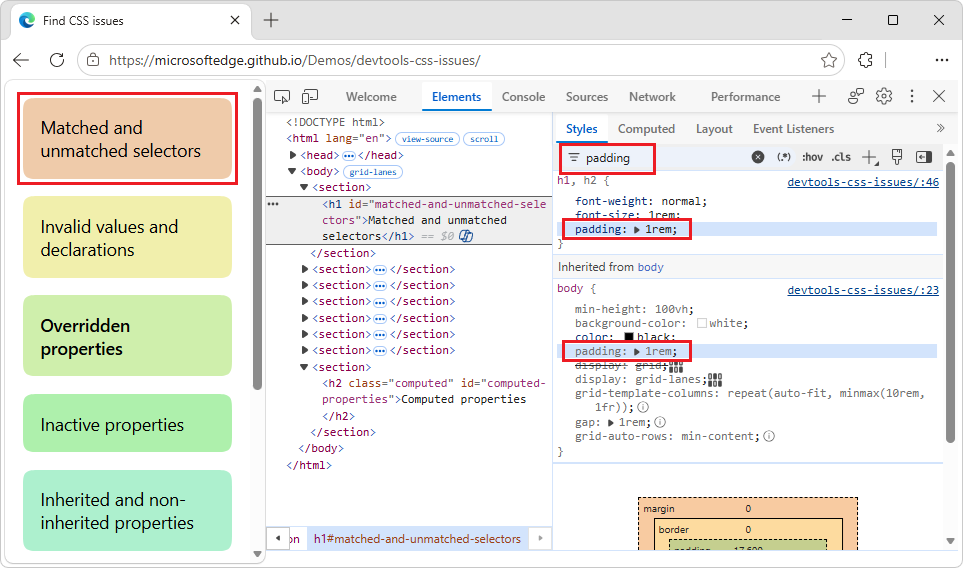Expand the second collapsed section node
The width and height of the screenshot is (963, 568).
pyautogui.click(x=305, y=286)
